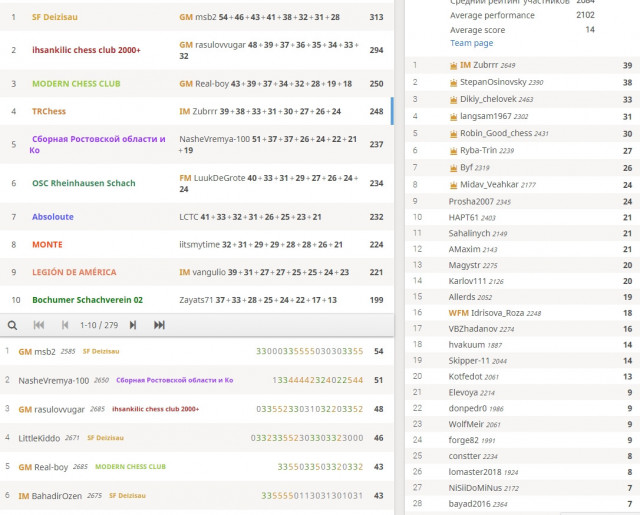This screenshot has width=640, height=515.
Task: Click Elevoya in team member list
Action: [463, 393]
